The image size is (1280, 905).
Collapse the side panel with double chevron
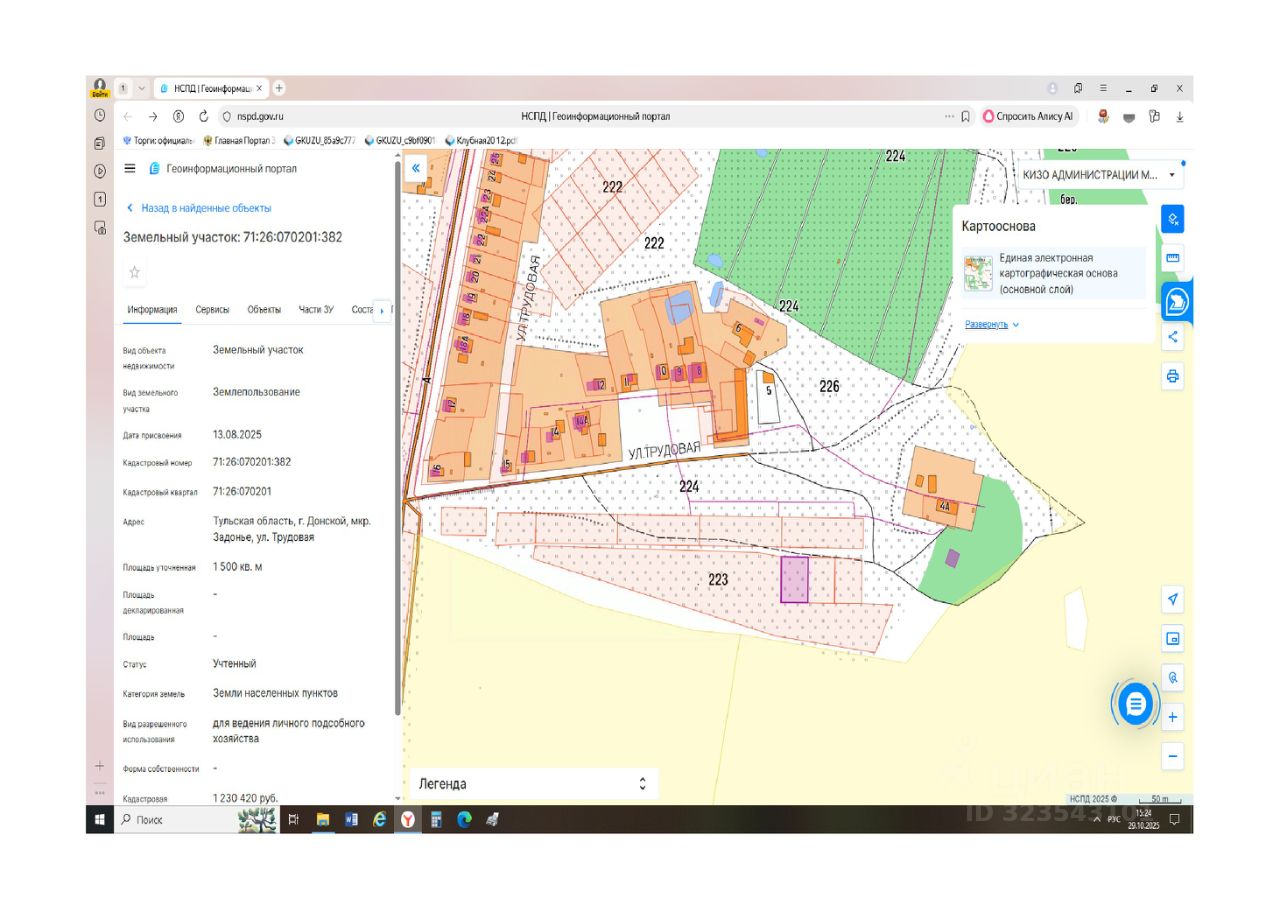[x=416, y=169]
